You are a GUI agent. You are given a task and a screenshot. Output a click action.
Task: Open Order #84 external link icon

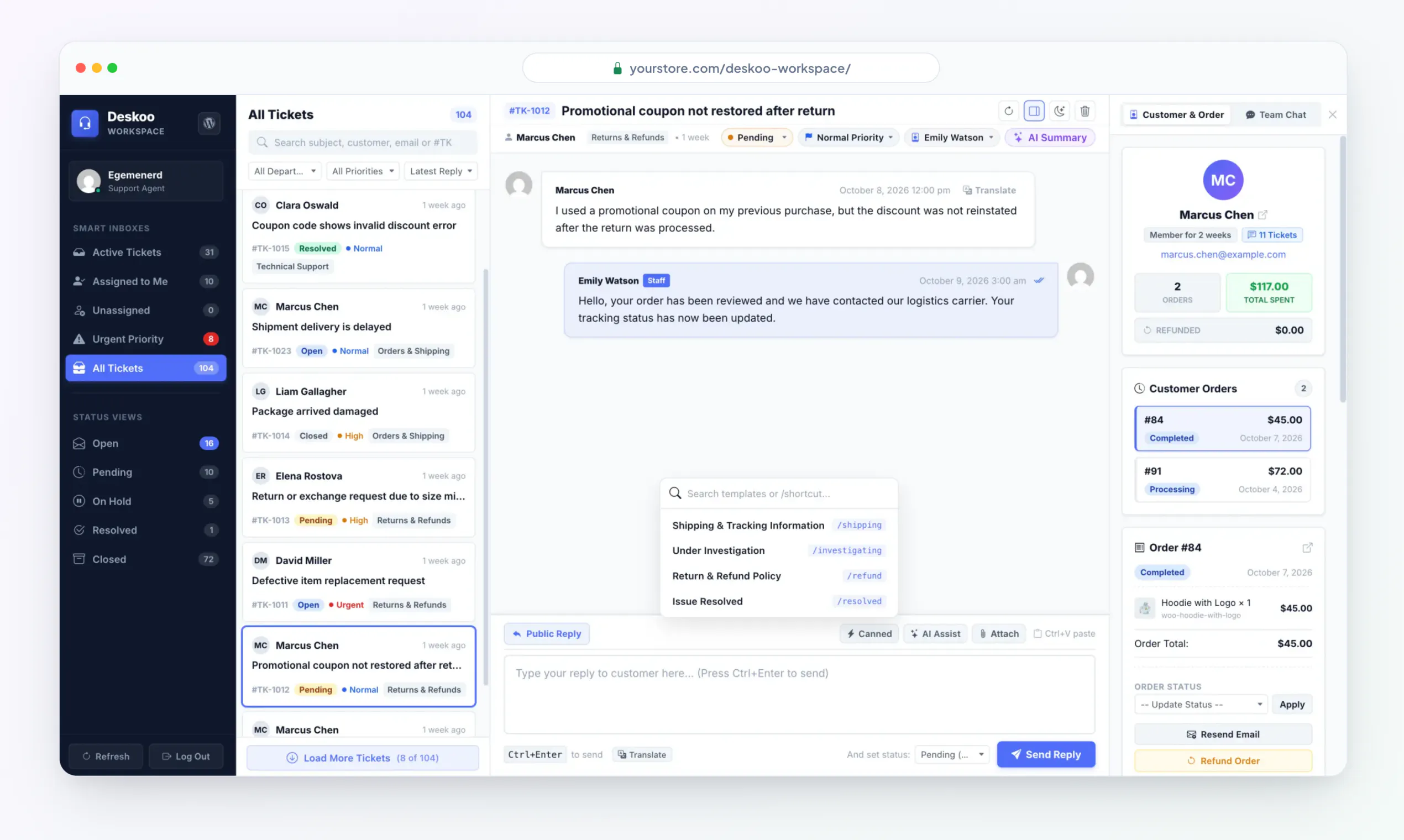click(1307, 547)
